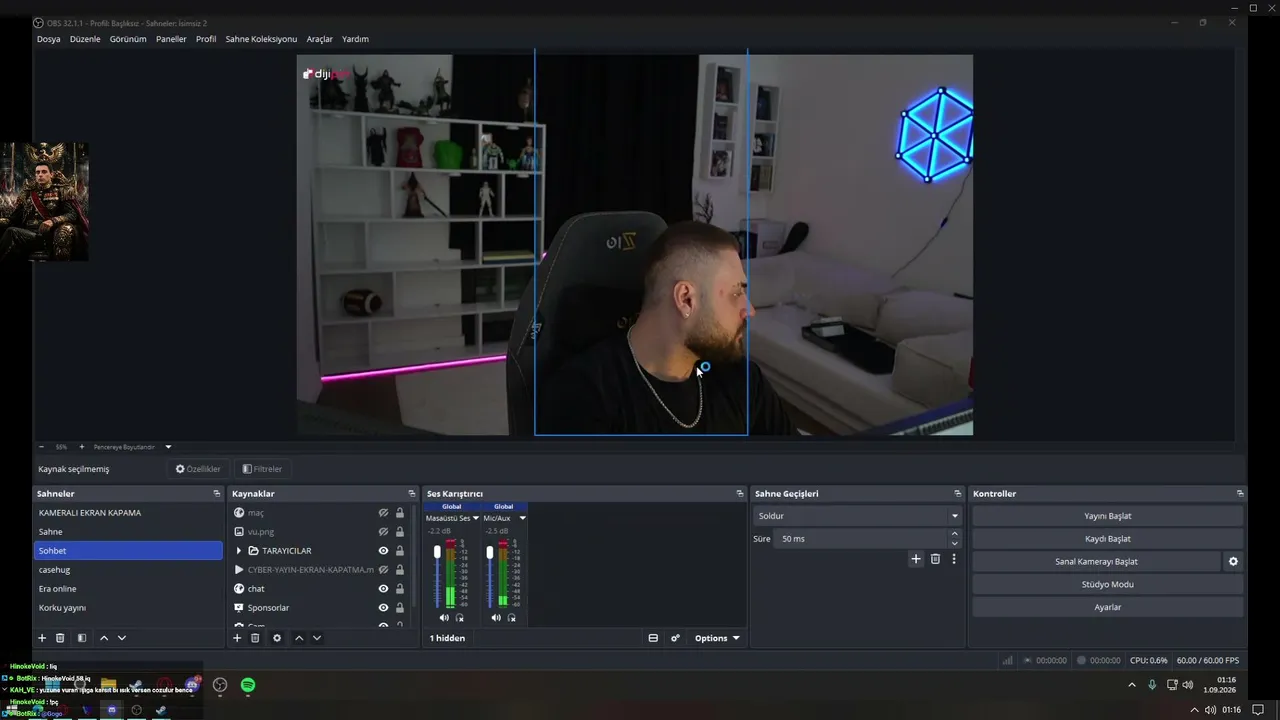Mute Mic/Aux speaker icon
This screenshot has height=720, width=1280.
tap(496, 618)
